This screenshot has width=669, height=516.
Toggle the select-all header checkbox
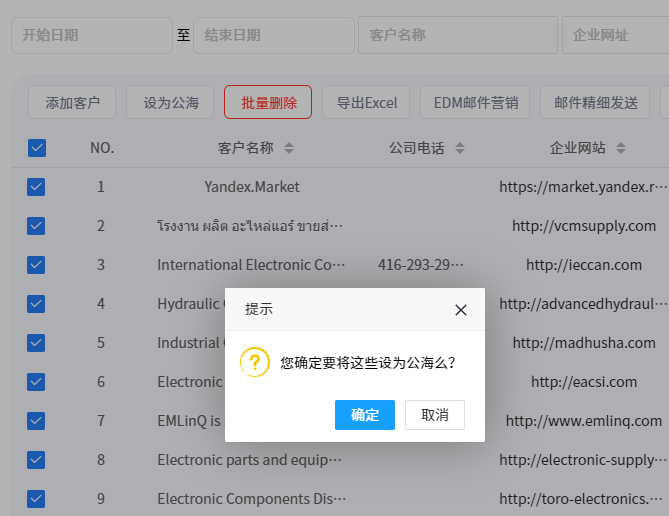tap(37, 148)
